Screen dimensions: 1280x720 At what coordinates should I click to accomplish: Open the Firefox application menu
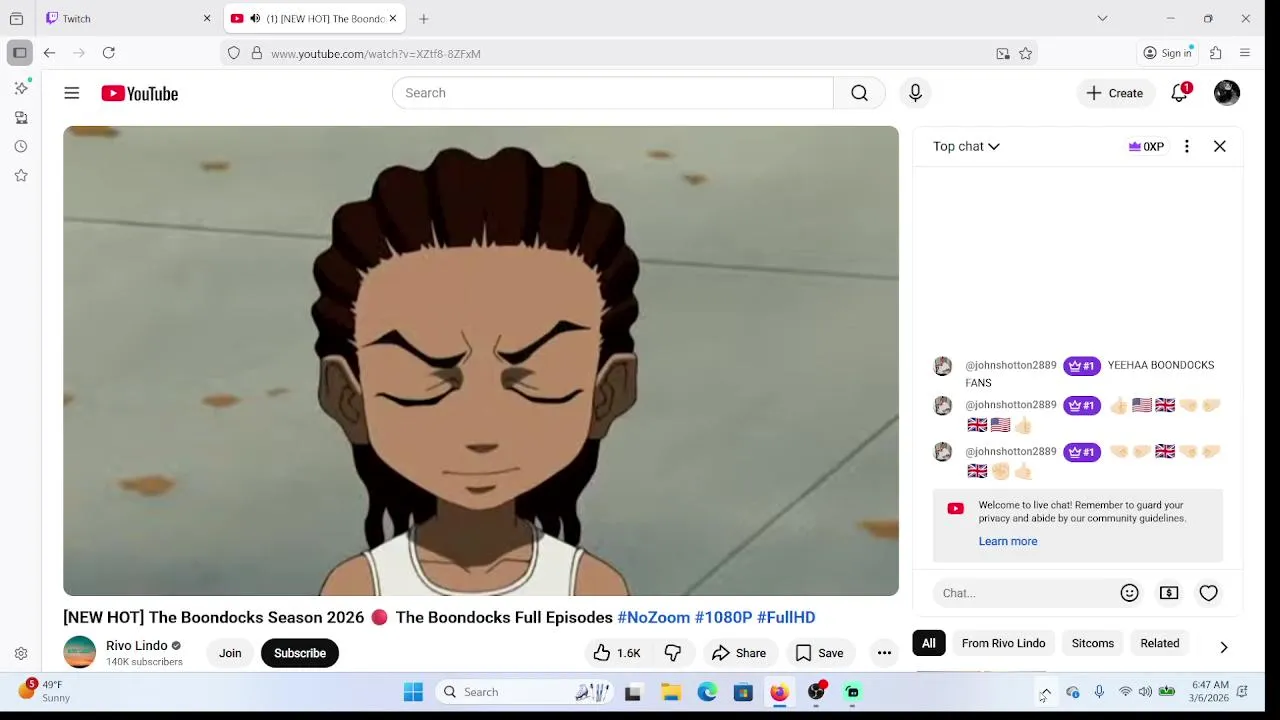tap(1245, 53)
